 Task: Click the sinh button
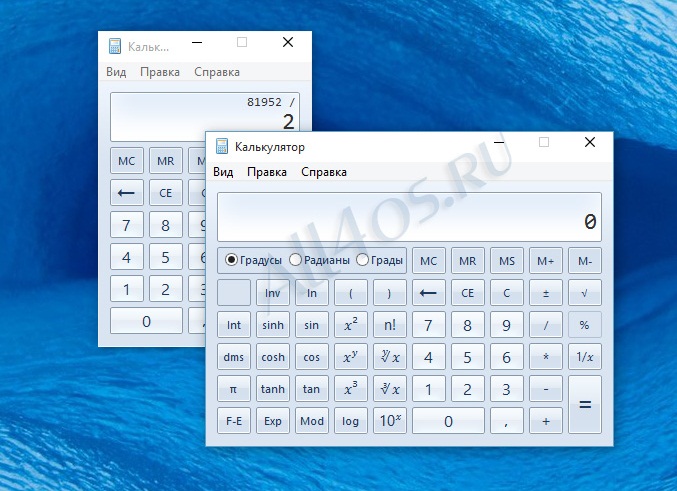point(272,325)
